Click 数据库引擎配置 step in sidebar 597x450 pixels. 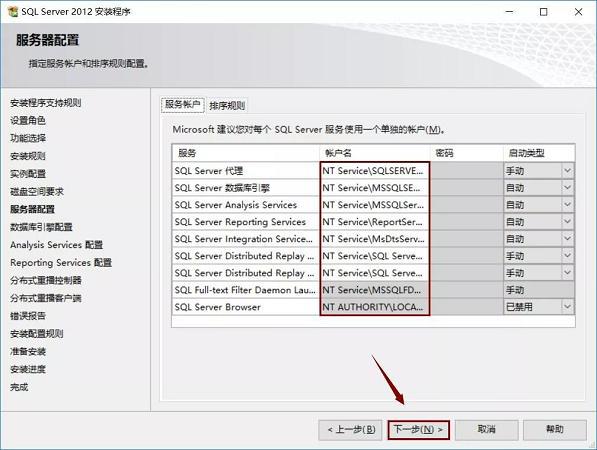[41, 227]
